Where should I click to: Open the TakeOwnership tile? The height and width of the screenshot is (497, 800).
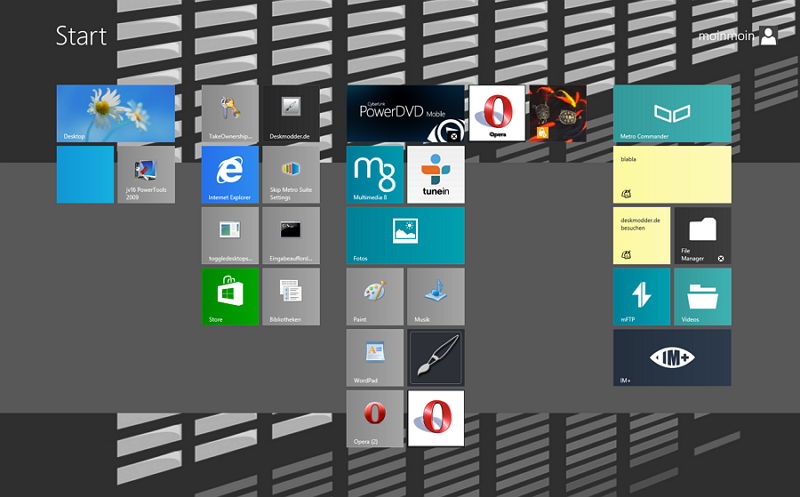(x=230, y=113)
